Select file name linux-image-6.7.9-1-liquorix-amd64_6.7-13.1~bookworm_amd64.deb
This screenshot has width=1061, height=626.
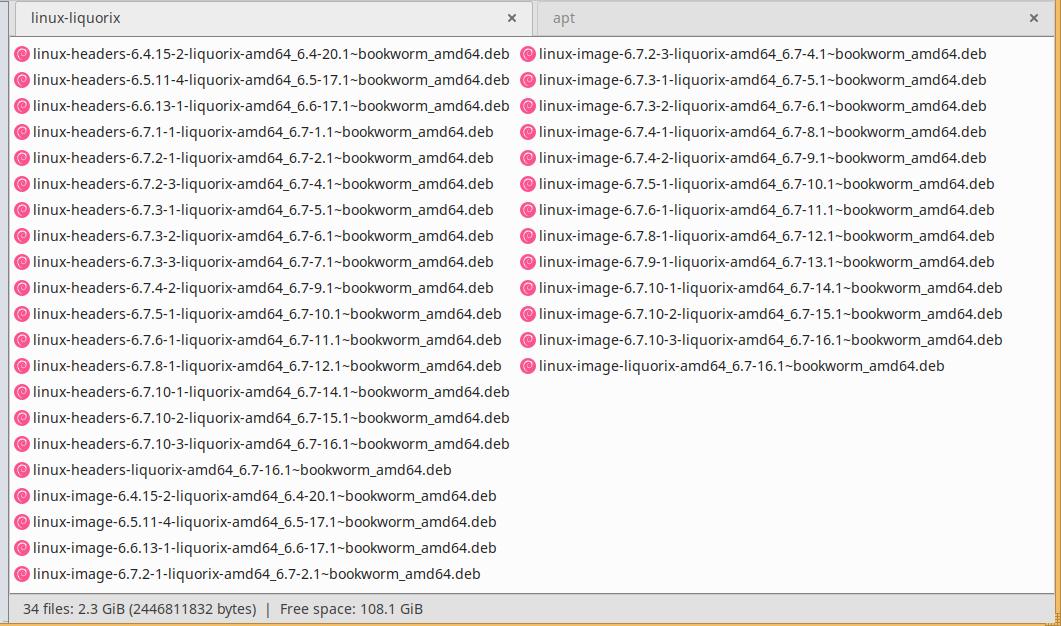click(767, 262)
